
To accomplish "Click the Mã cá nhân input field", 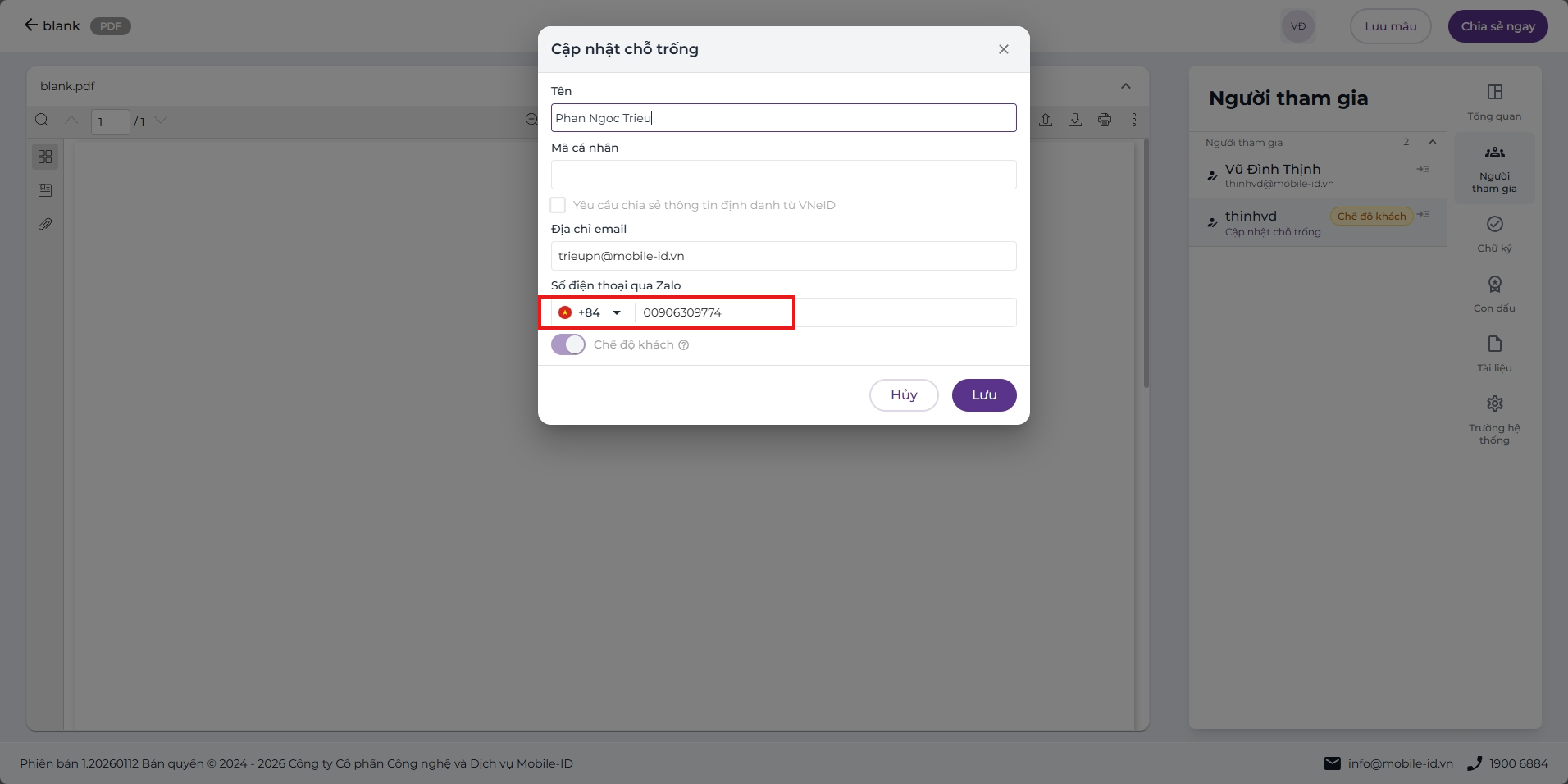I will (x=784, y=175).
